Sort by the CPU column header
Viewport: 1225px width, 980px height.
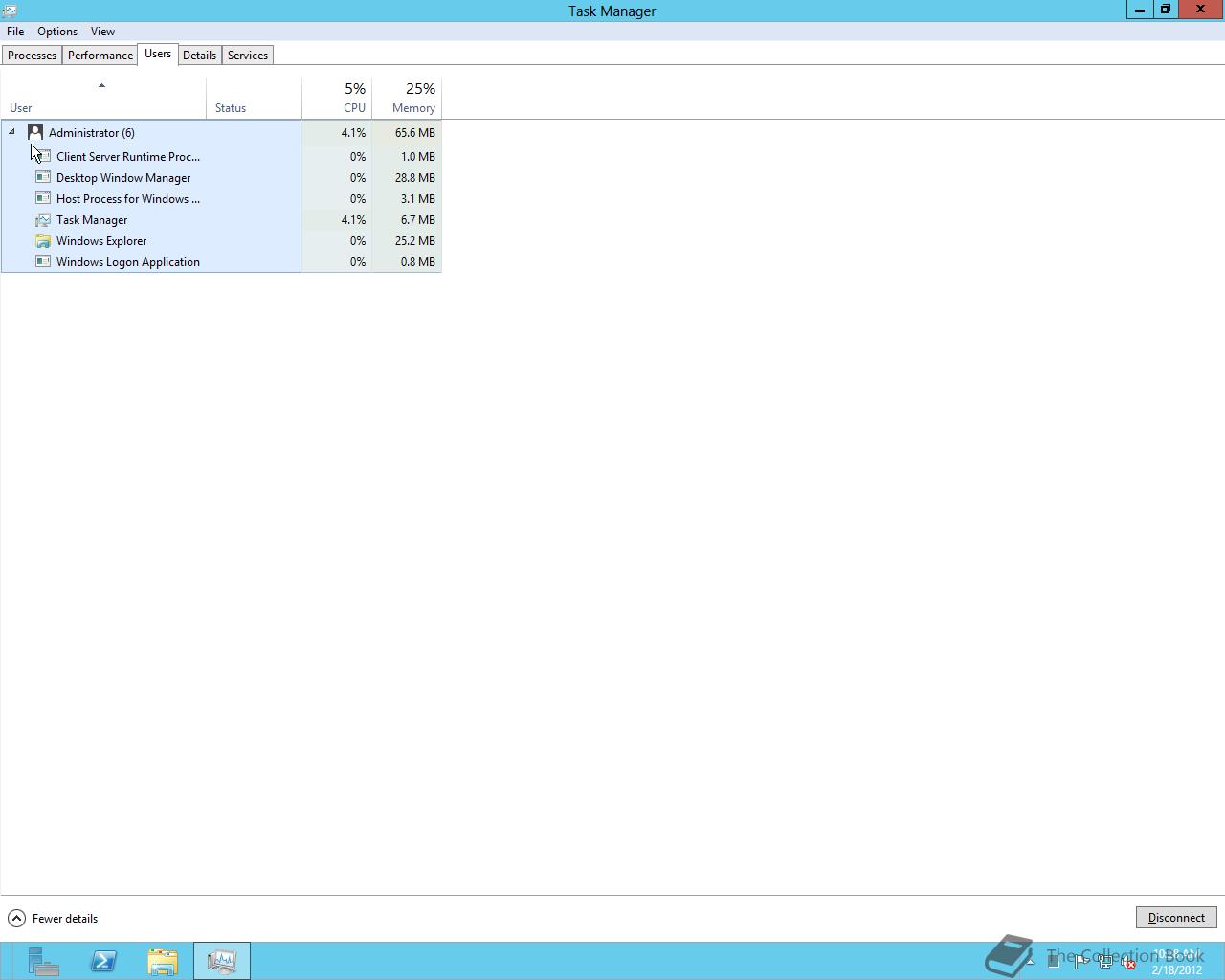pos(337,98)
